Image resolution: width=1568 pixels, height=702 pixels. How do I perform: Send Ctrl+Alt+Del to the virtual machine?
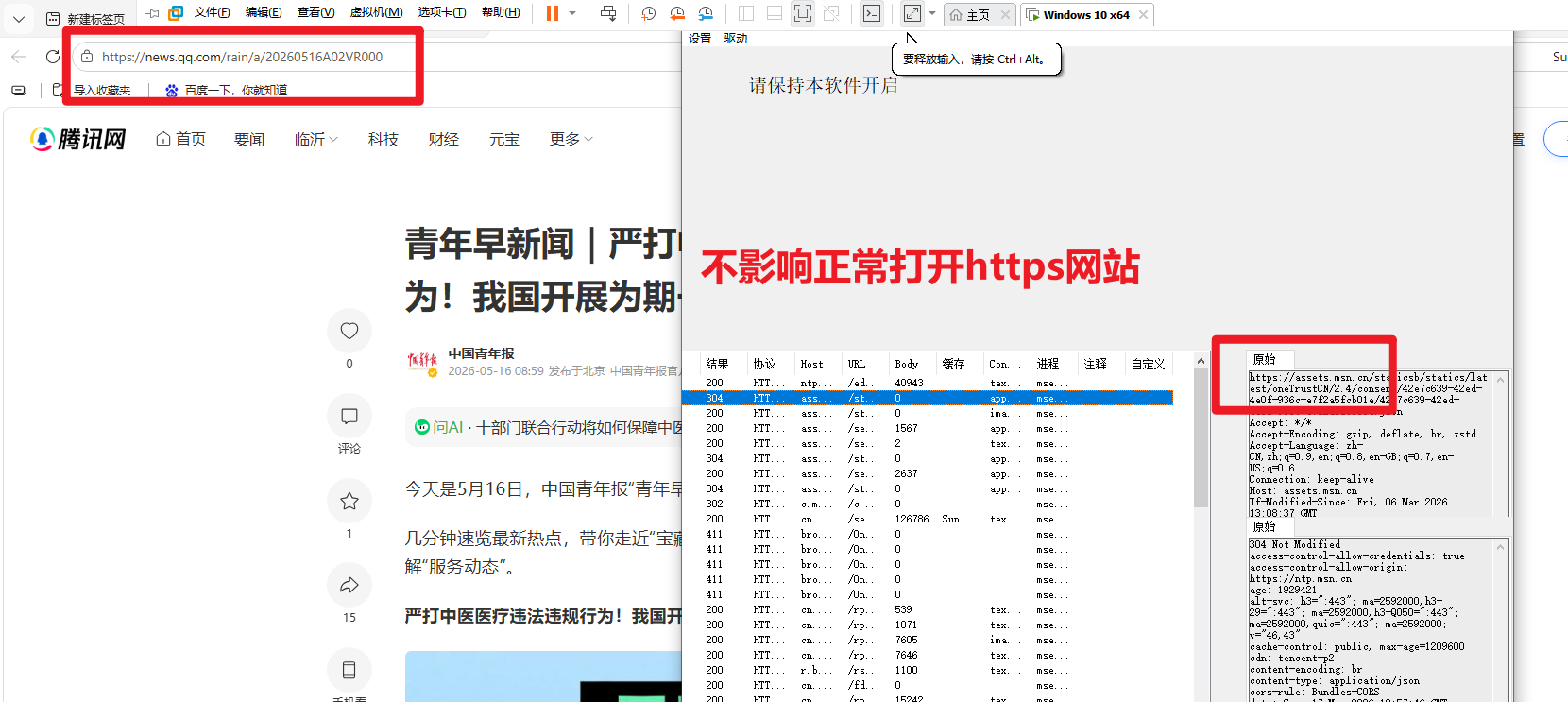608,13
